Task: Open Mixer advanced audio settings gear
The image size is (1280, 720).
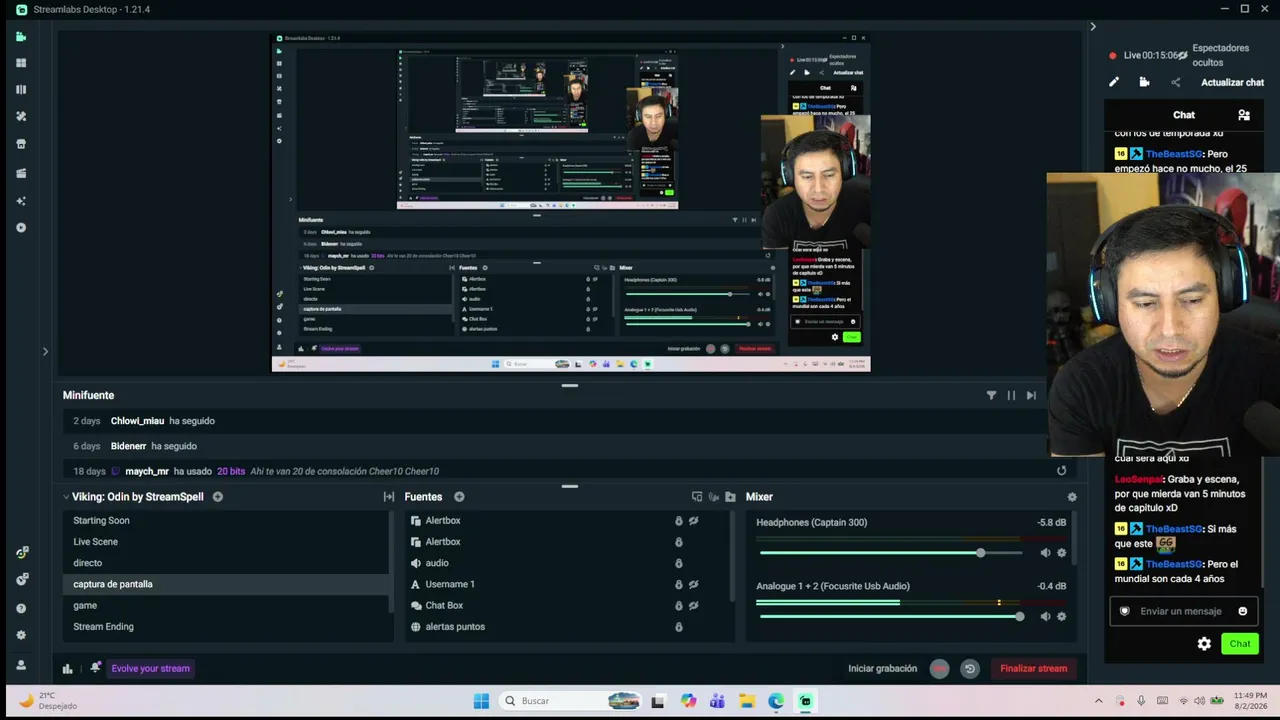Action: 1072,497
